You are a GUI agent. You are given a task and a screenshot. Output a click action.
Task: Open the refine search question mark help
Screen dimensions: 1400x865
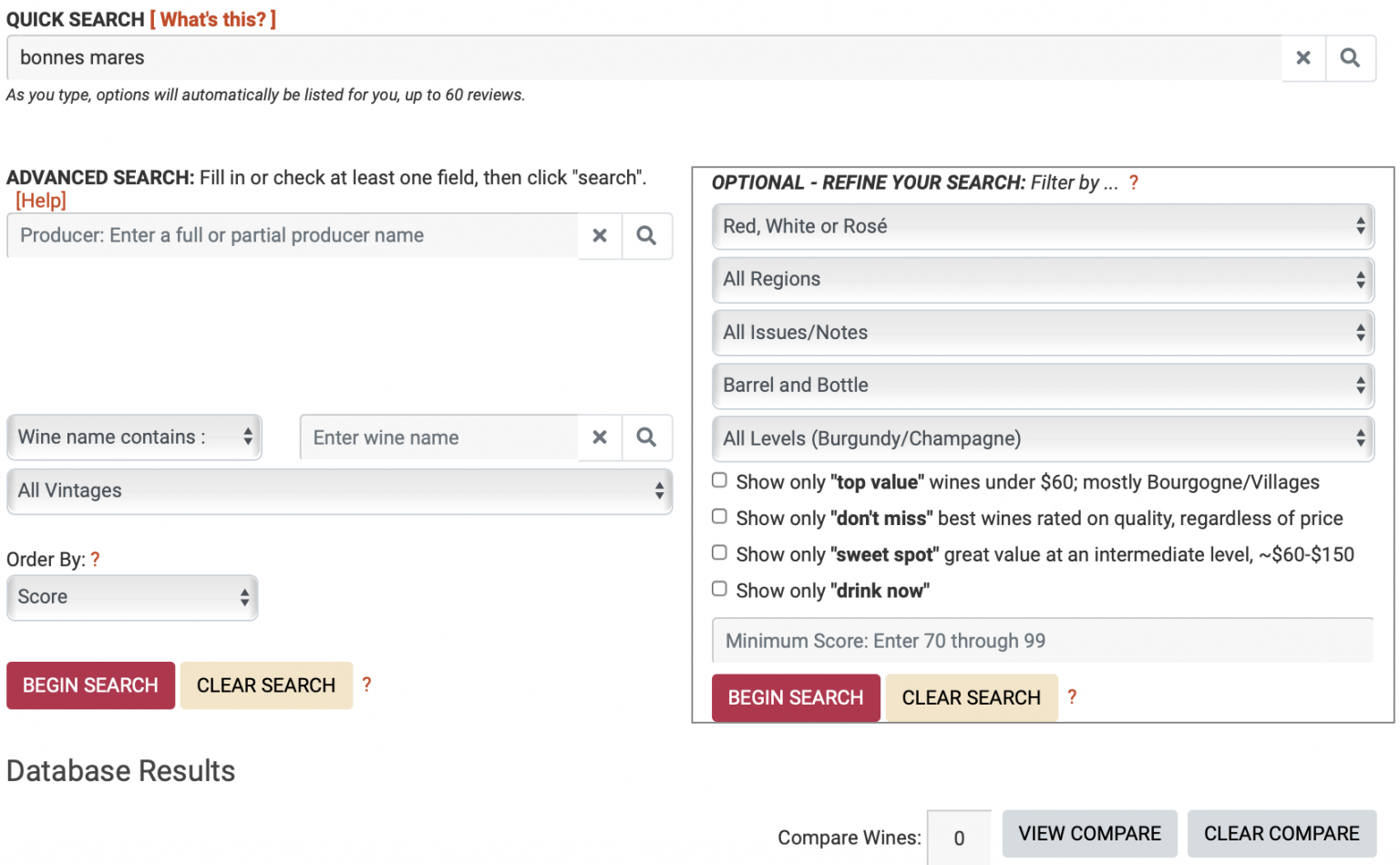point(1134,182)
